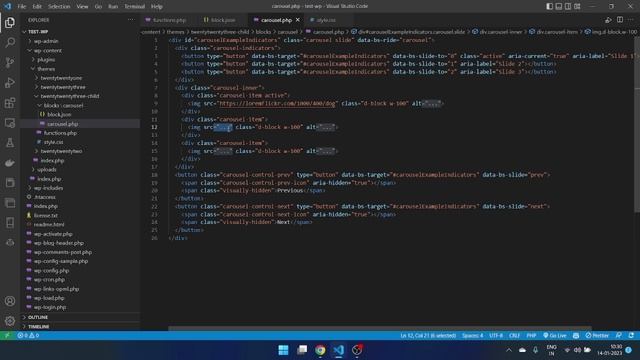Toggle the bottom panel visibility
This screenshot has height=360, width=640.
click(559, 6)
